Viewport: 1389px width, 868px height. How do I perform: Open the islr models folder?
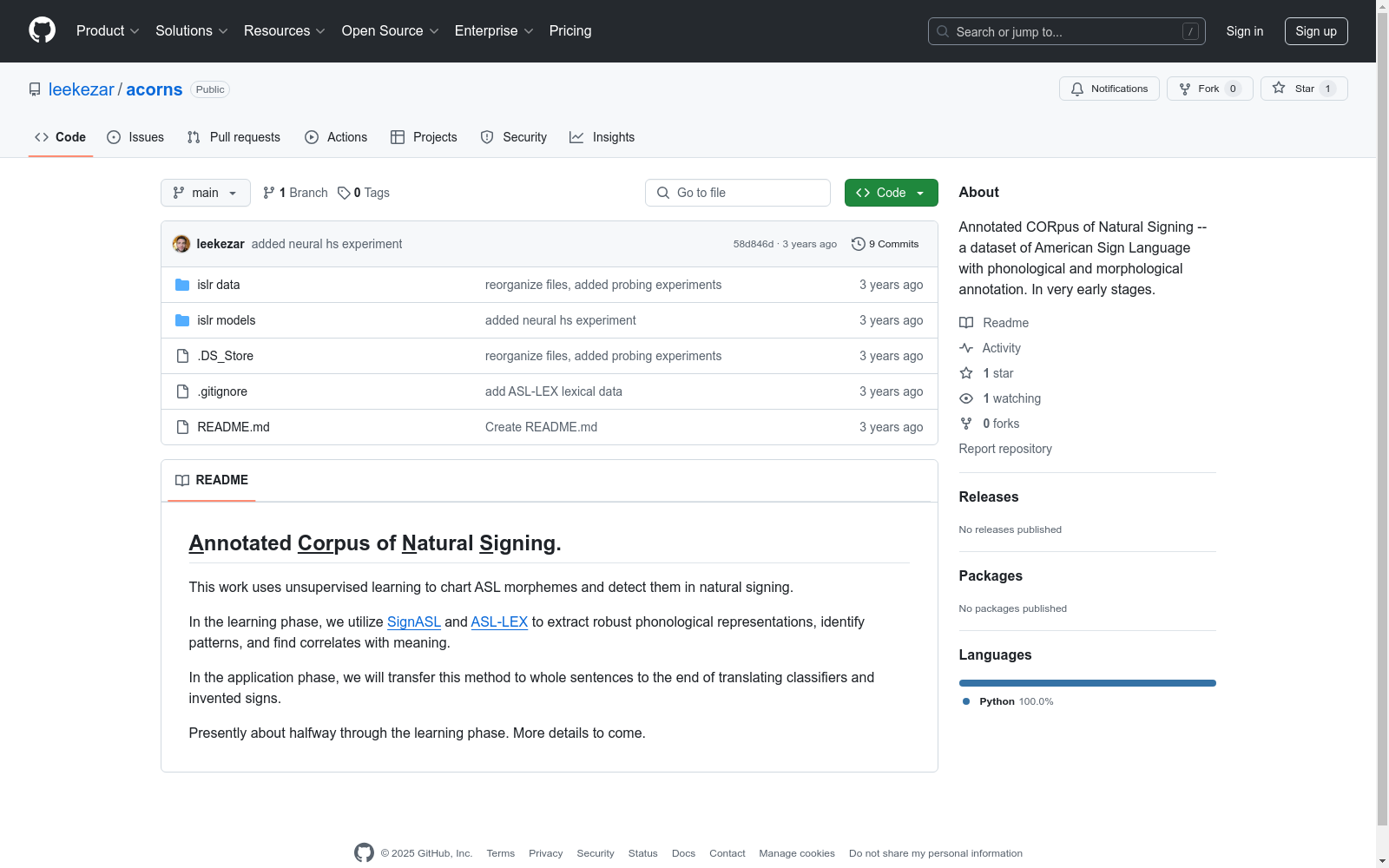(227, 320)
